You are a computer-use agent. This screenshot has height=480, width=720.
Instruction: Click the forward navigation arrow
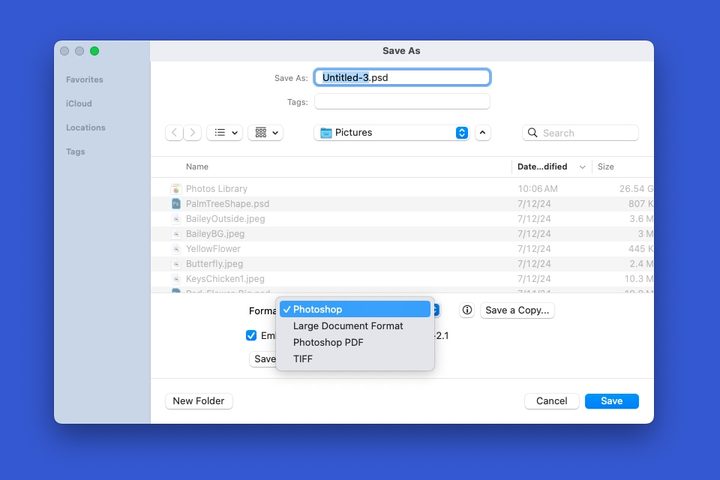pyautogui.click(x=192, y=133)
